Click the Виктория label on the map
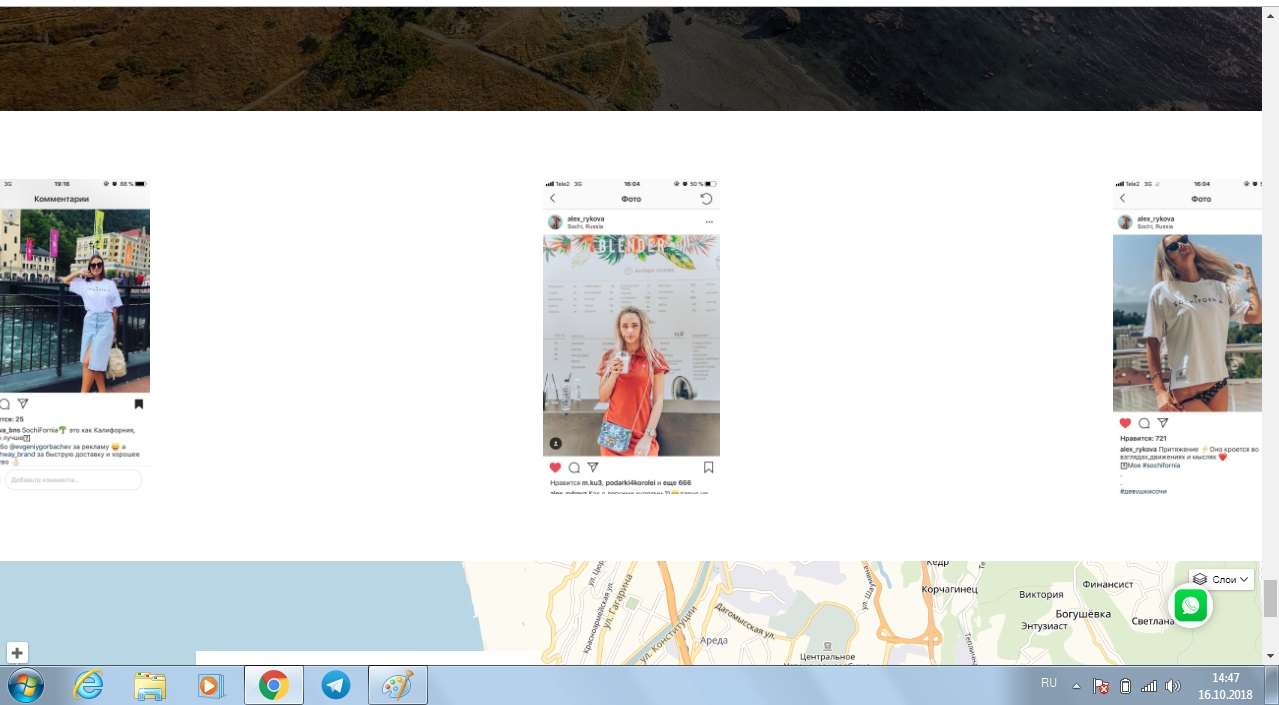The image size is (1279, 705). pyautogui.click(x=1041, y=595)
